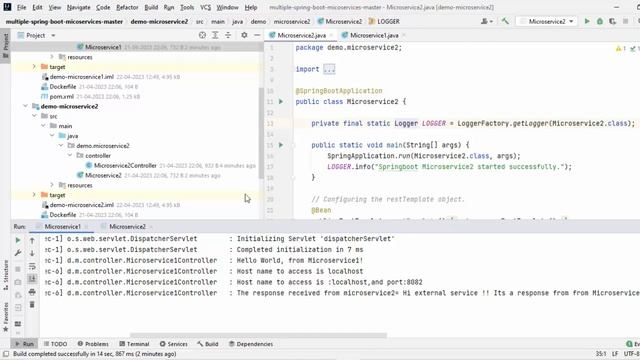
Task: Select the Microservice2 run tab
Action: click(x=127, y=227)
